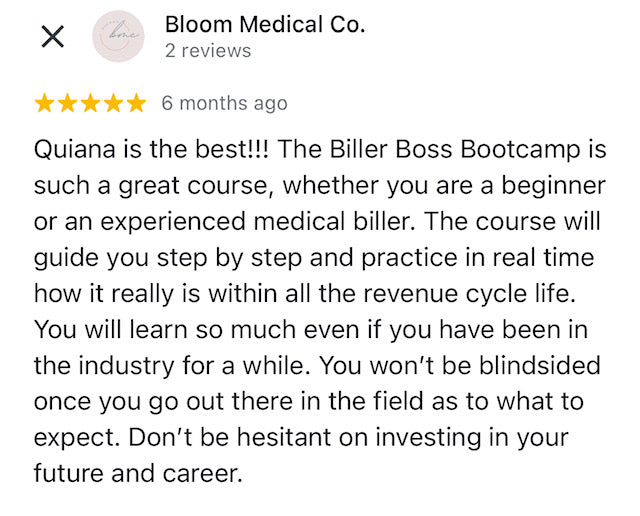
Task: Click the "2 reviews" count text
Action: pos(208,51)
